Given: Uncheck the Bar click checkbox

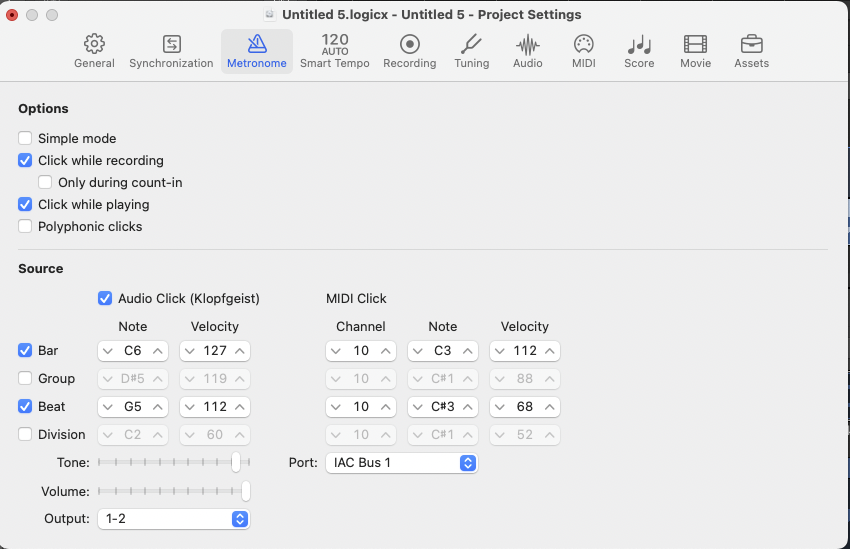Looking at the screenshot, I should click(25, 350).
